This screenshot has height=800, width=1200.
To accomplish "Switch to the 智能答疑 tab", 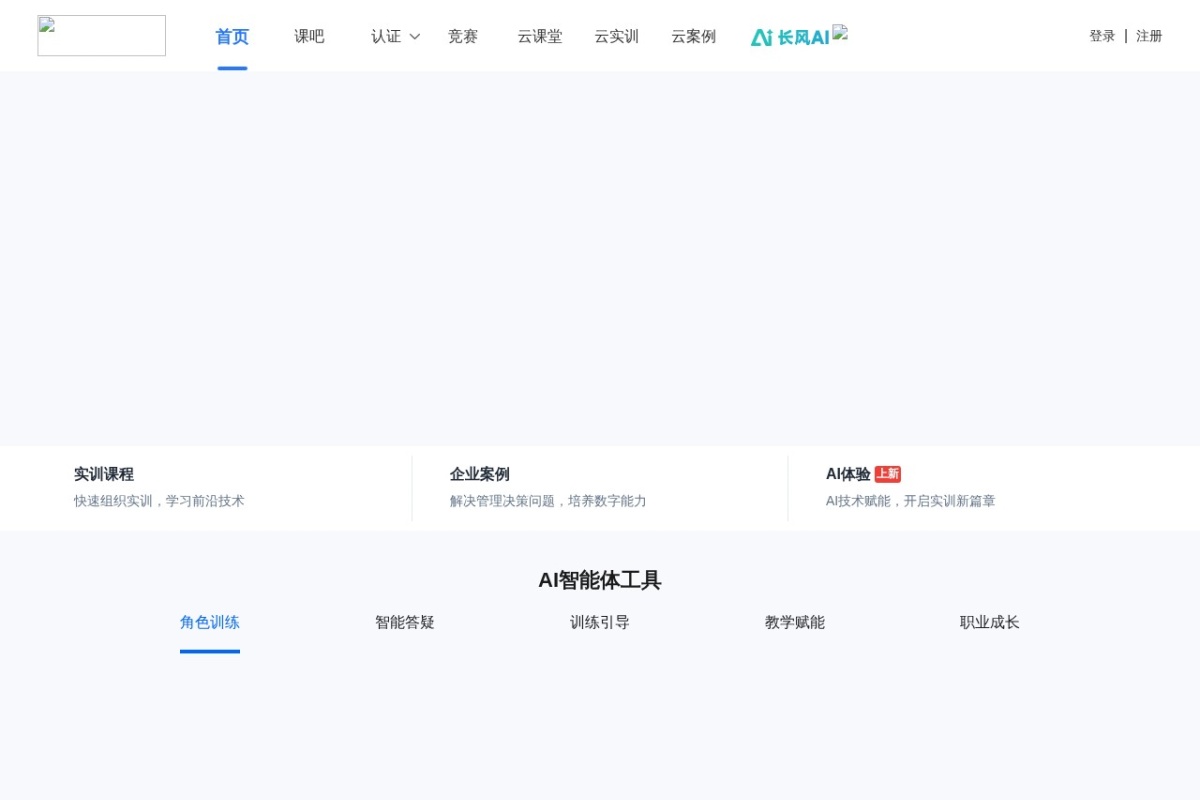I will [405, 622].
